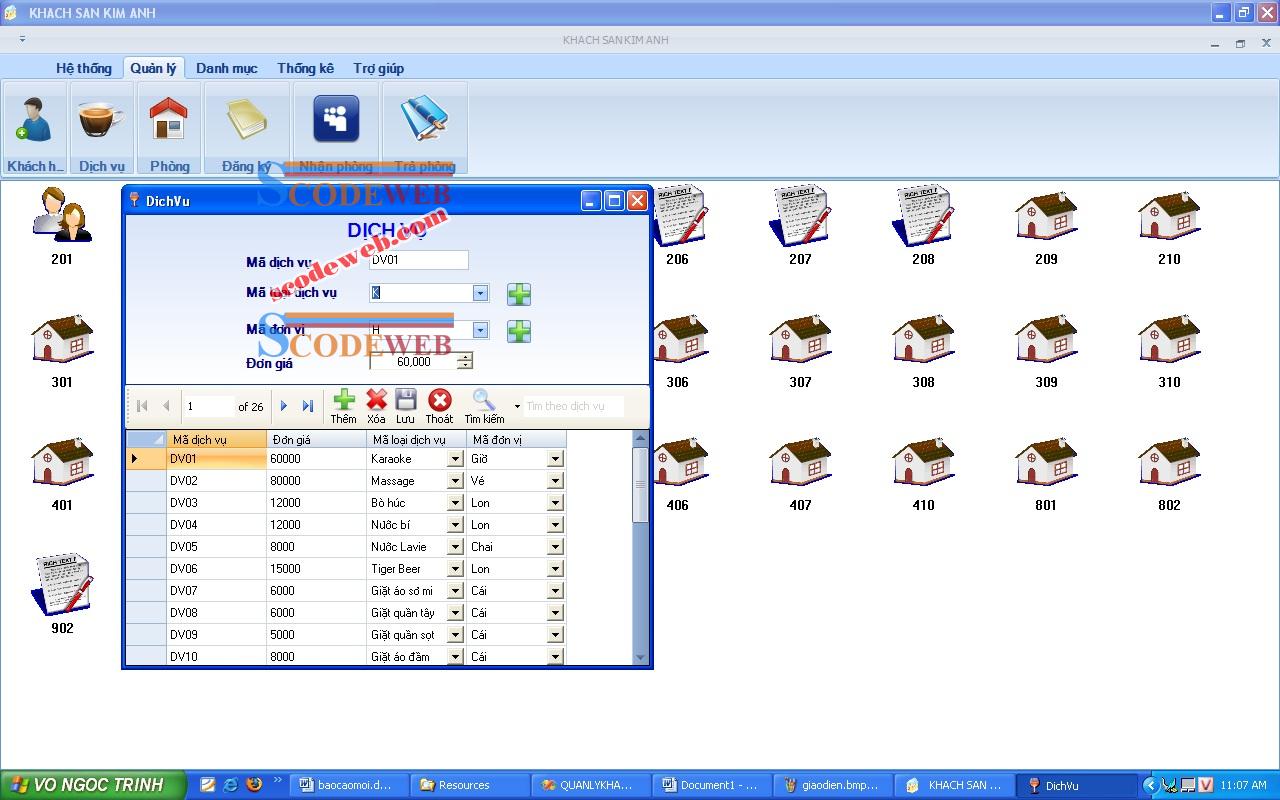Expand the Mã loại dịch vụ combo box
Image resolution: width=1280 pixels, height=800 pixels.
click(x=480, y=293)
